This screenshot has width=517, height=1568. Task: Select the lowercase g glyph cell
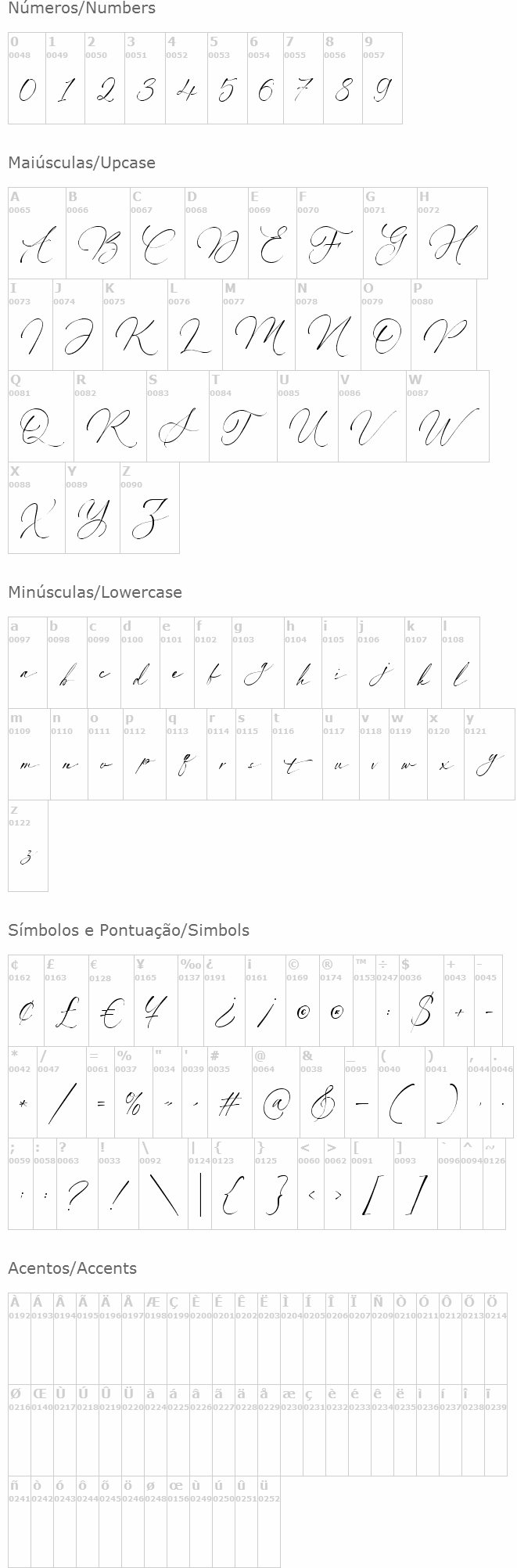(258, 674)
